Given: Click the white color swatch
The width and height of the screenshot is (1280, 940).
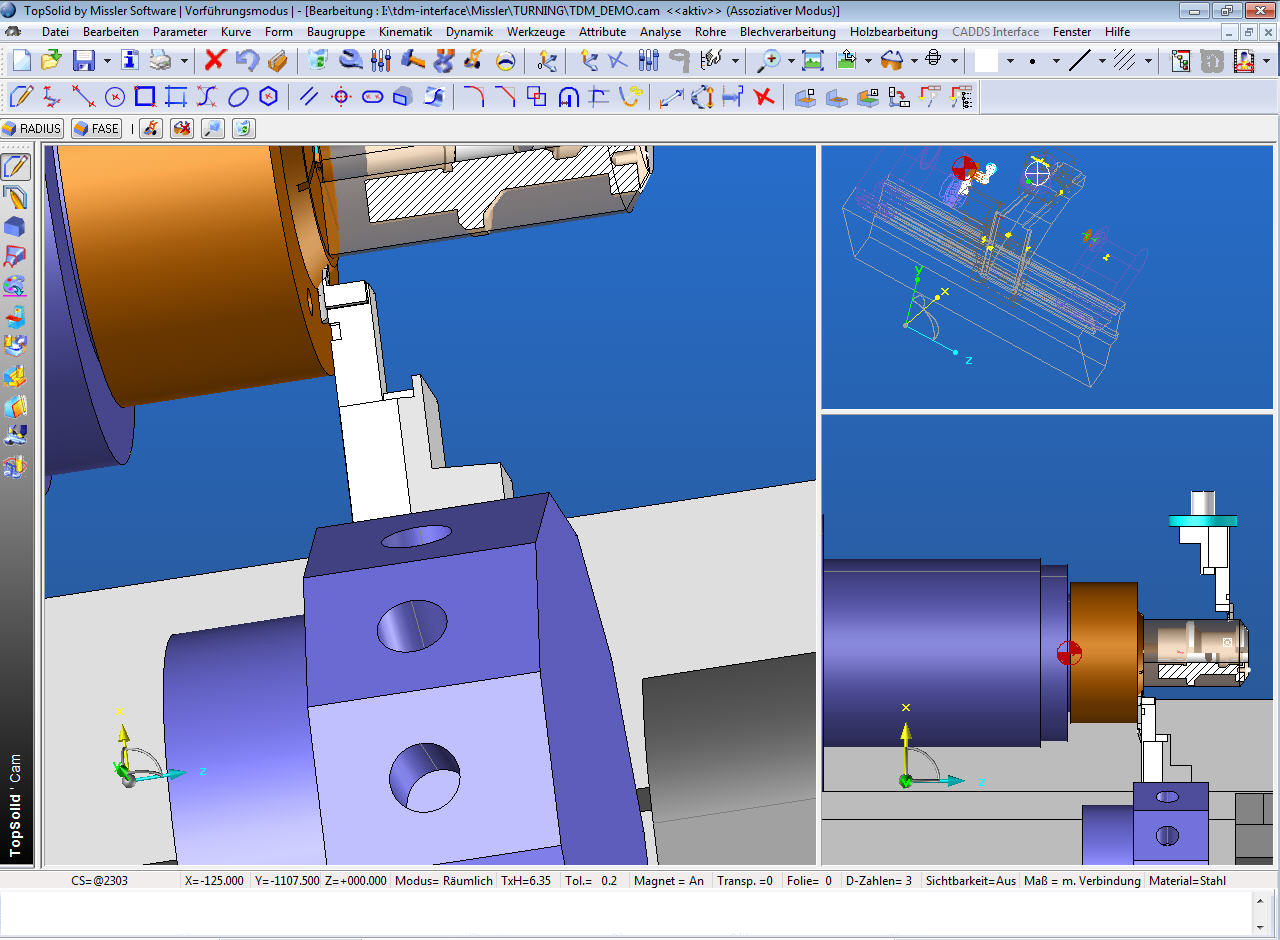Looking at the screenshot, I should pos(987,60).
